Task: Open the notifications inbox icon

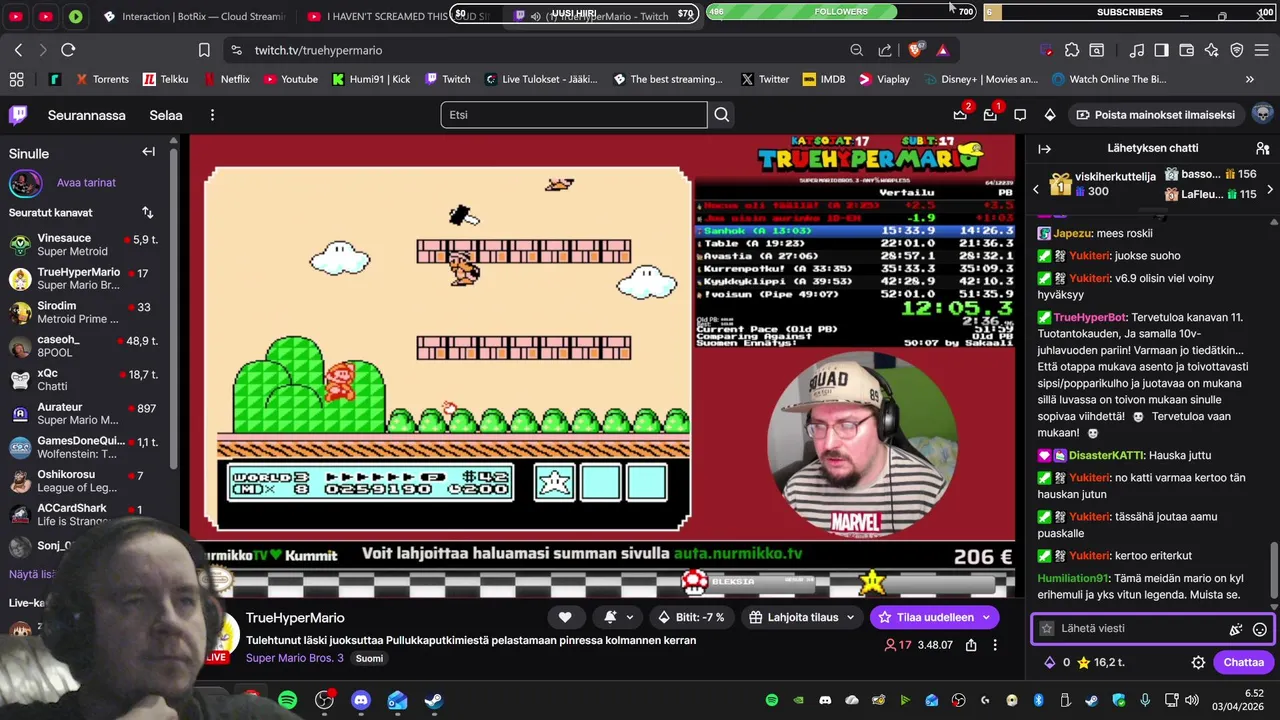Action: (990, 115)
